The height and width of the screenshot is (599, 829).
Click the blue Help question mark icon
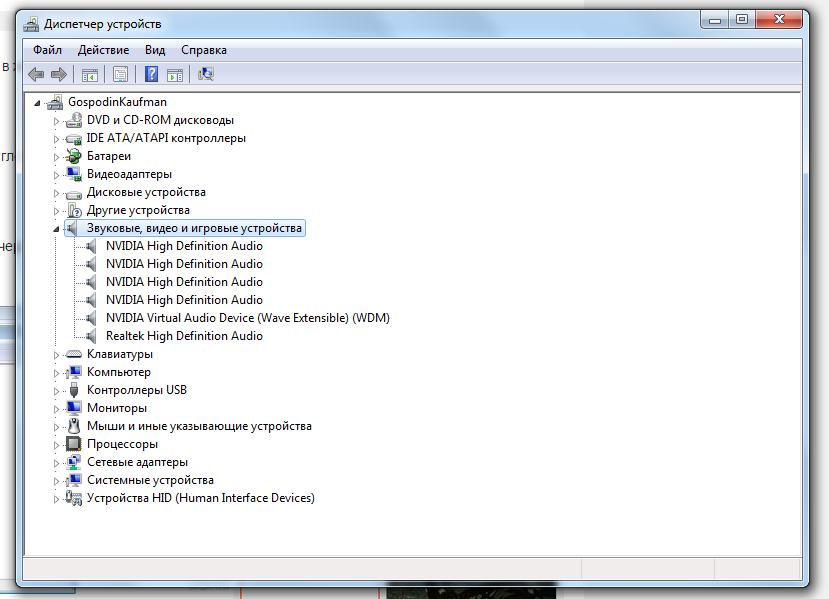tap(152, 74)
